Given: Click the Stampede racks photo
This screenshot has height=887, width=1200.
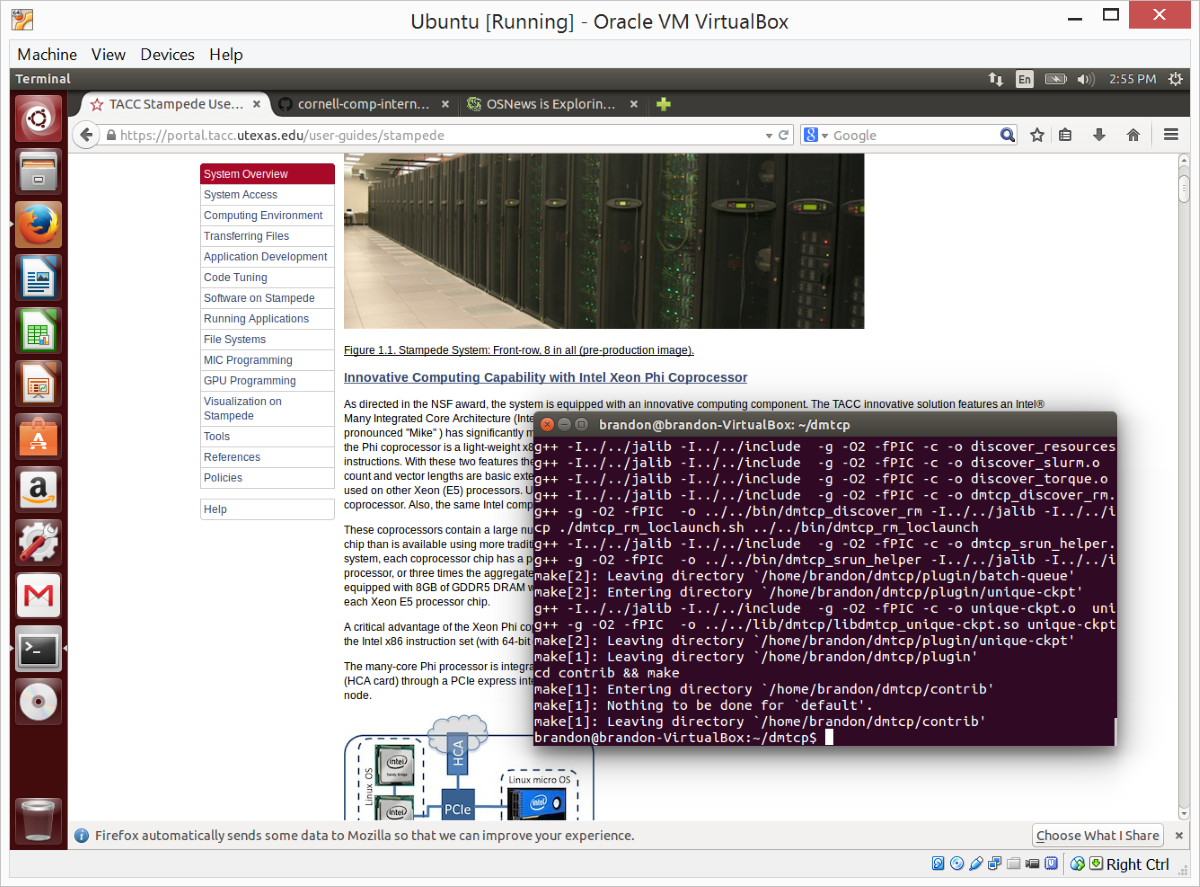Looking at the screenshot, I should point(604,241).
